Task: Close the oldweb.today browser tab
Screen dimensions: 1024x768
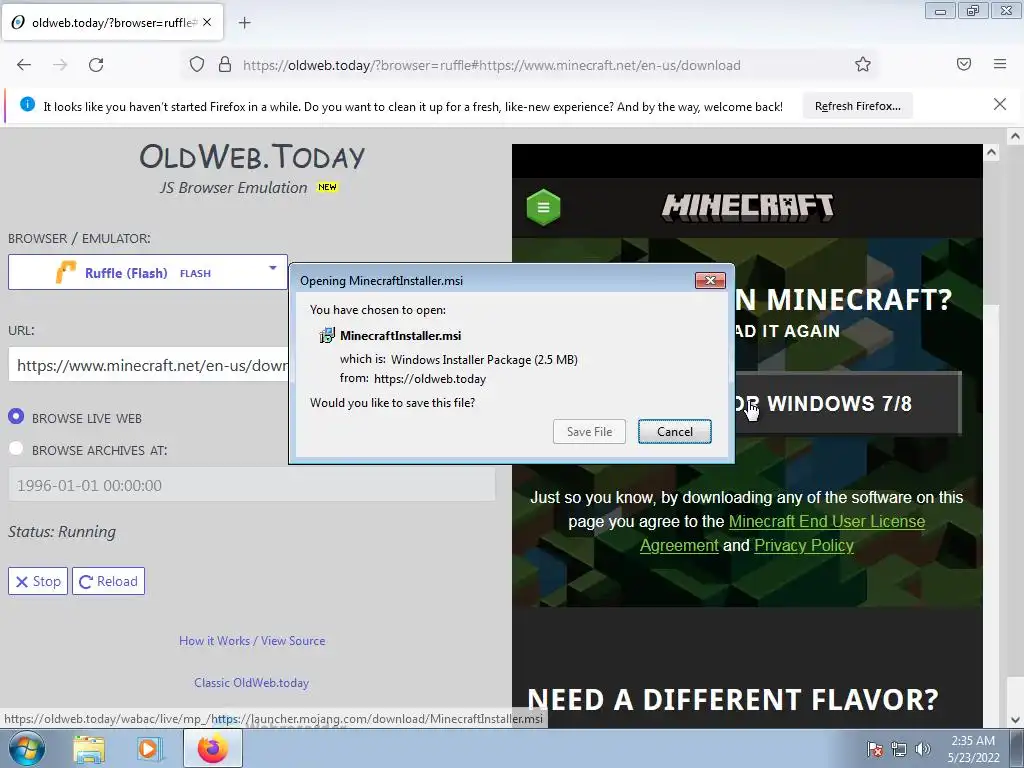Action: point(207,22)
